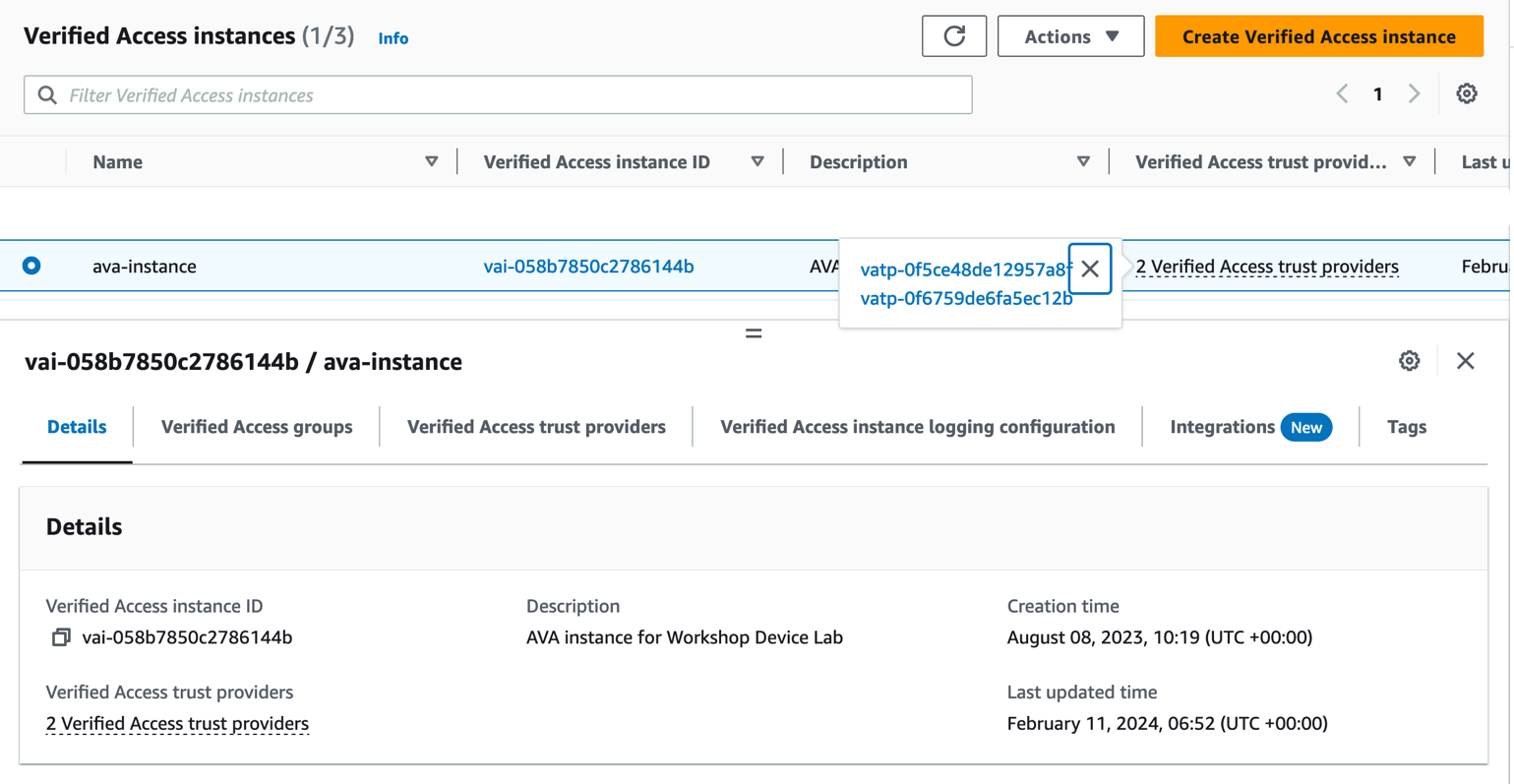This screenshot has height=784, width=1514.
Task: Click the previous page arrow
Action: (x=1342, y=93)
